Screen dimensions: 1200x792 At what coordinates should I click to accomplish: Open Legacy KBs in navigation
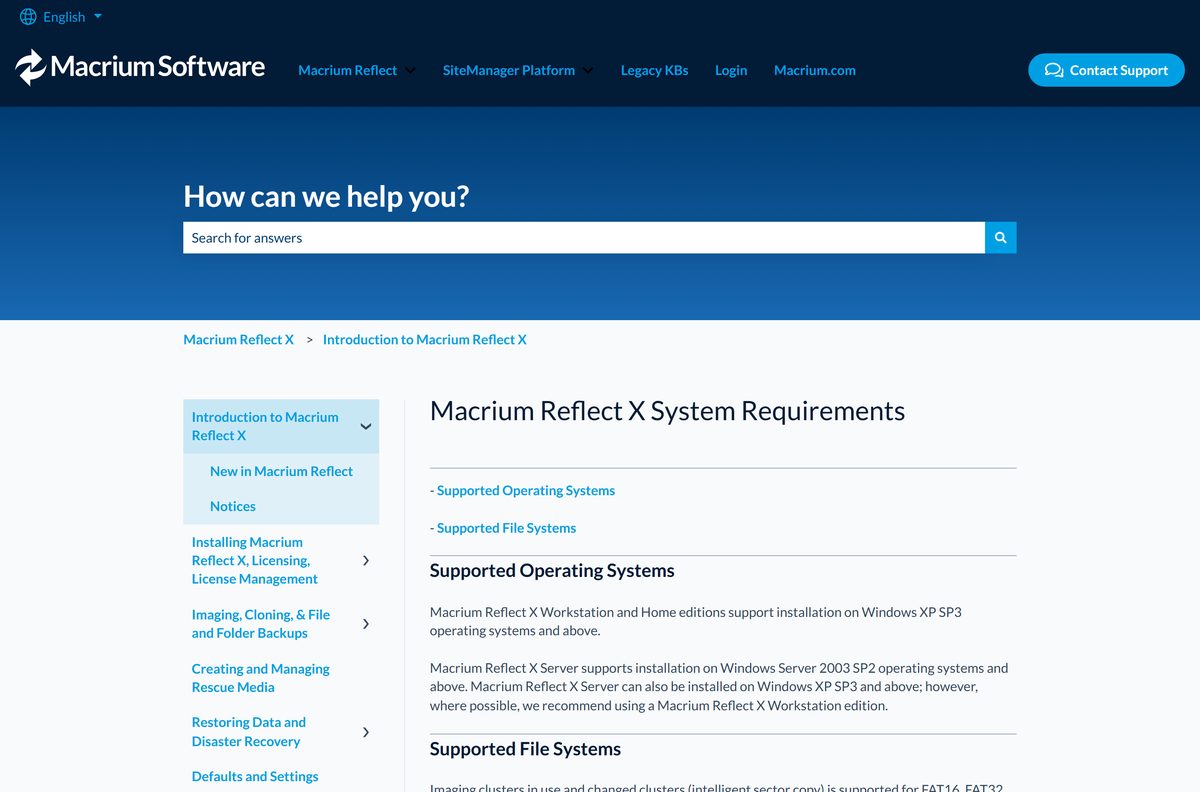coord(654,70)
